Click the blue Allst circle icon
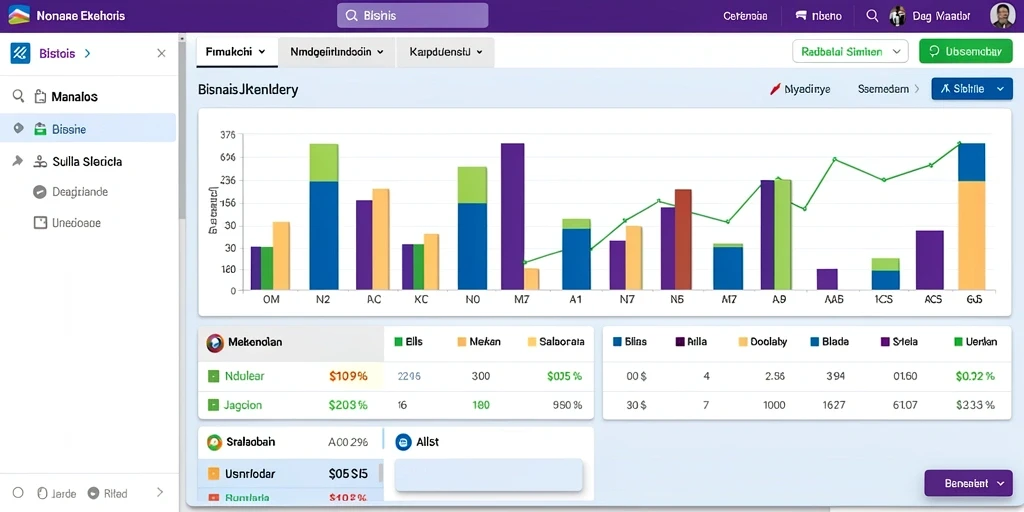This screenshot has width=1024, height=512. tap(403, 442)
